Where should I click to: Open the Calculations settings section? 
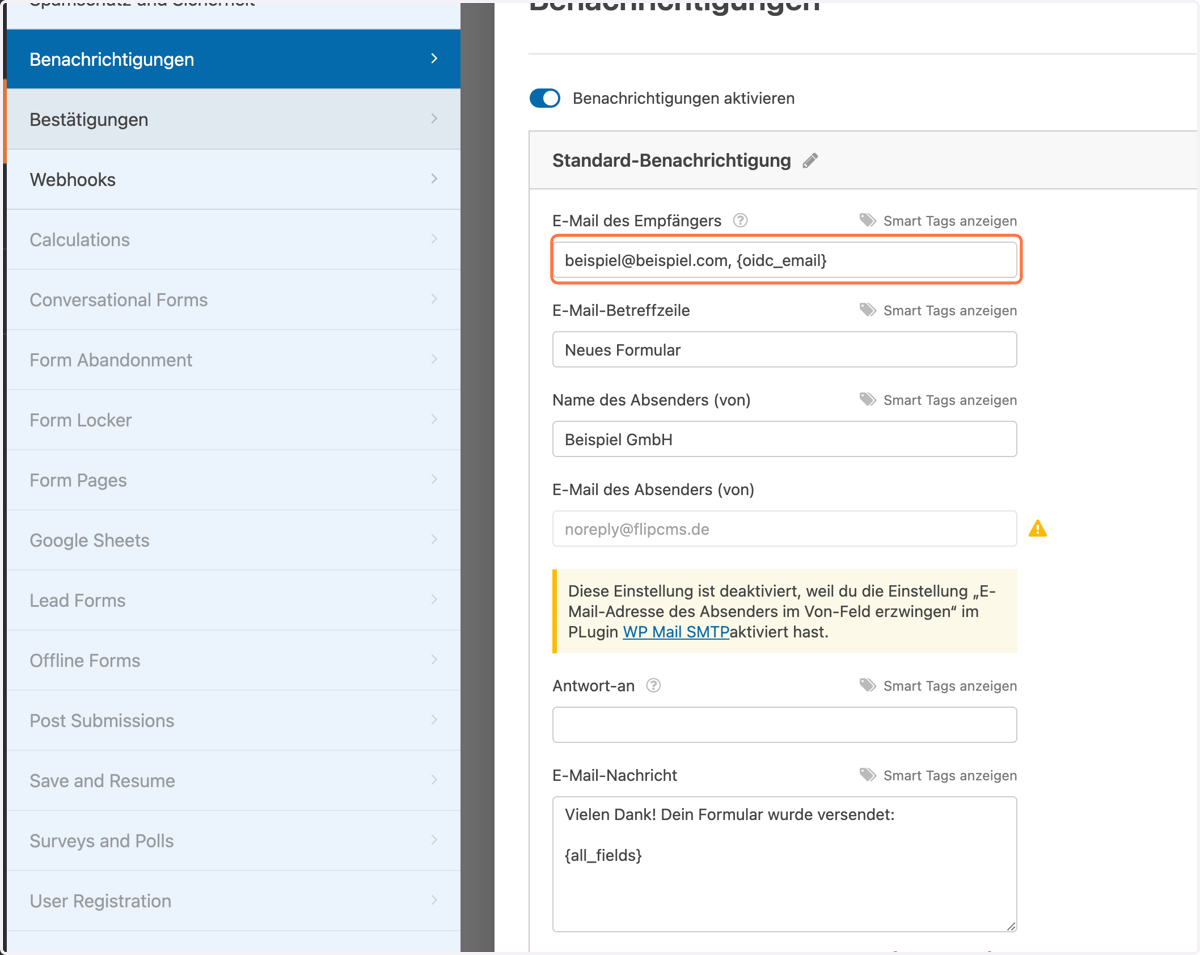click(233, 239)
